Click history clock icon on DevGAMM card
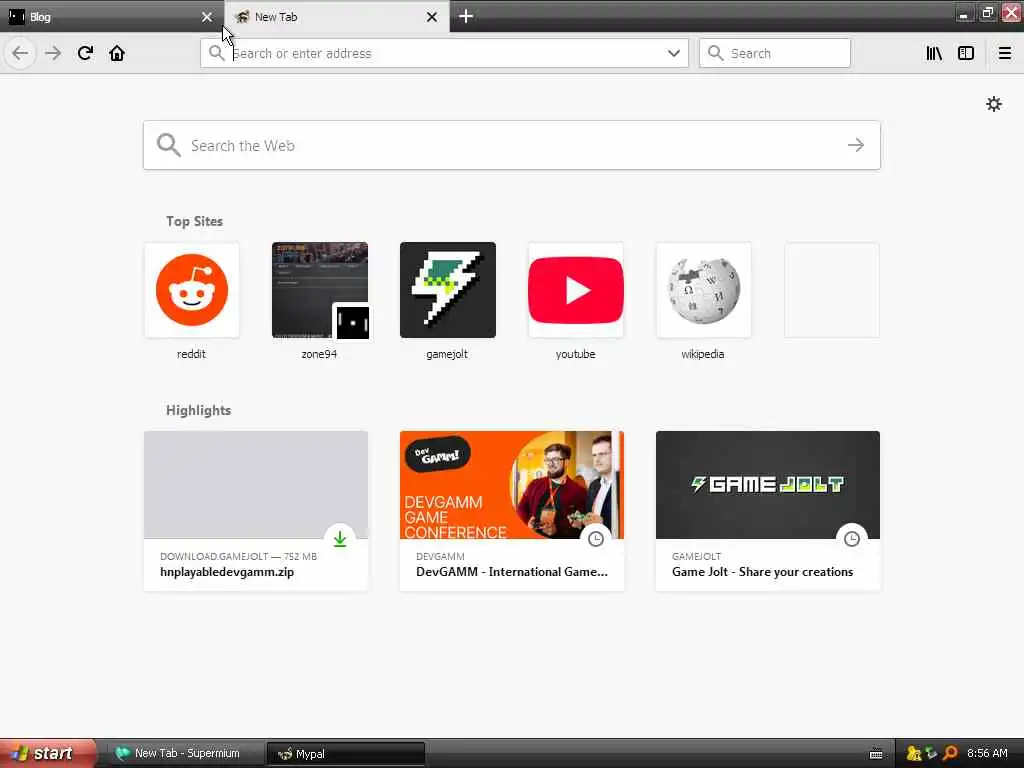 (596, 539)
